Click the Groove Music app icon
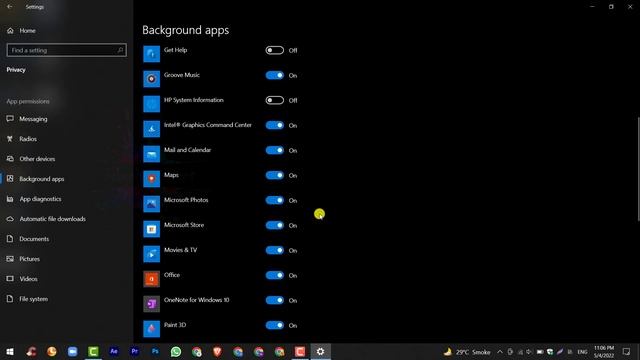This screenshot has height=360, width=640. pyautogui.click(x=151, y=79)
